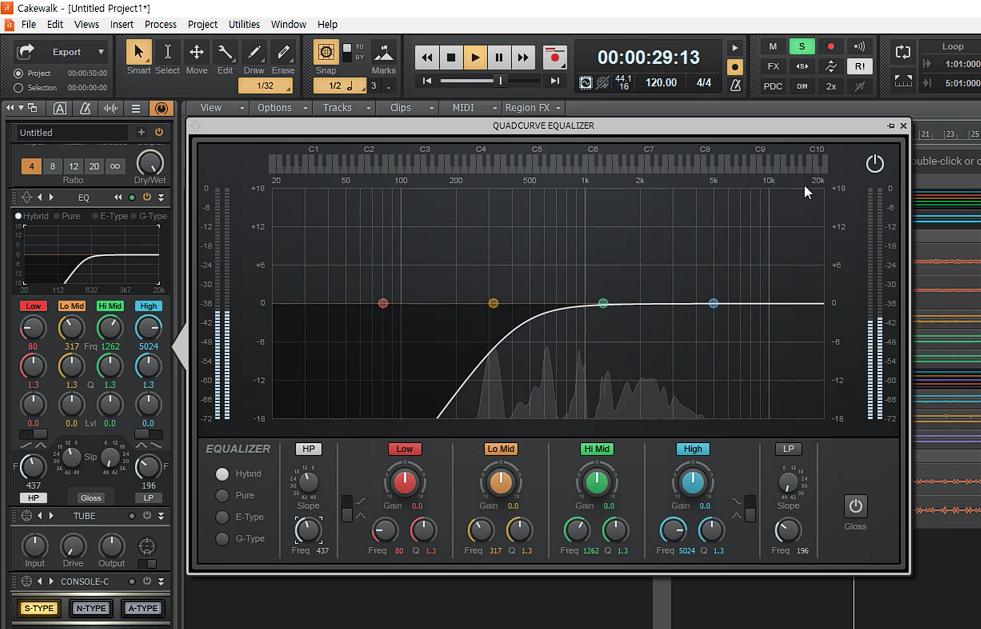Open the Process menu
Viewport: 981px width, 629px height.
[x=161, y=24]
